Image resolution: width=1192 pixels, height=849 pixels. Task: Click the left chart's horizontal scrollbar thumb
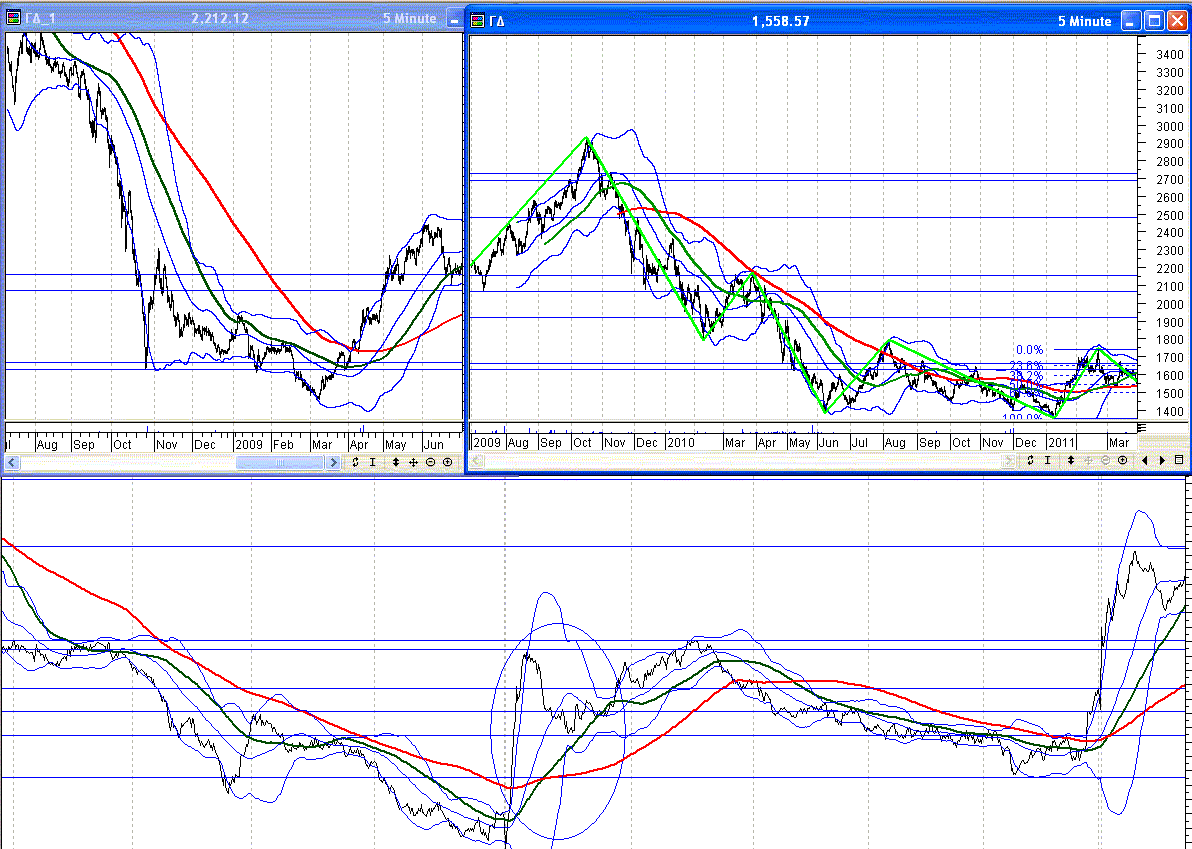(279, 463)
